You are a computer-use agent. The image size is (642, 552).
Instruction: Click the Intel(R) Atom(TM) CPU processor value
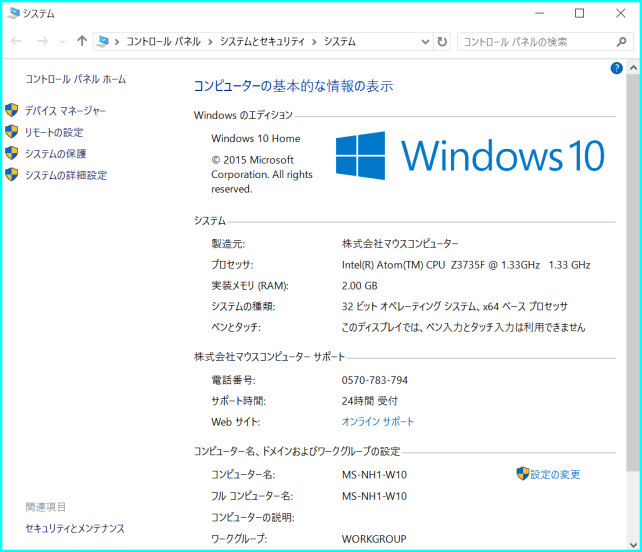(x=466, y=265)
